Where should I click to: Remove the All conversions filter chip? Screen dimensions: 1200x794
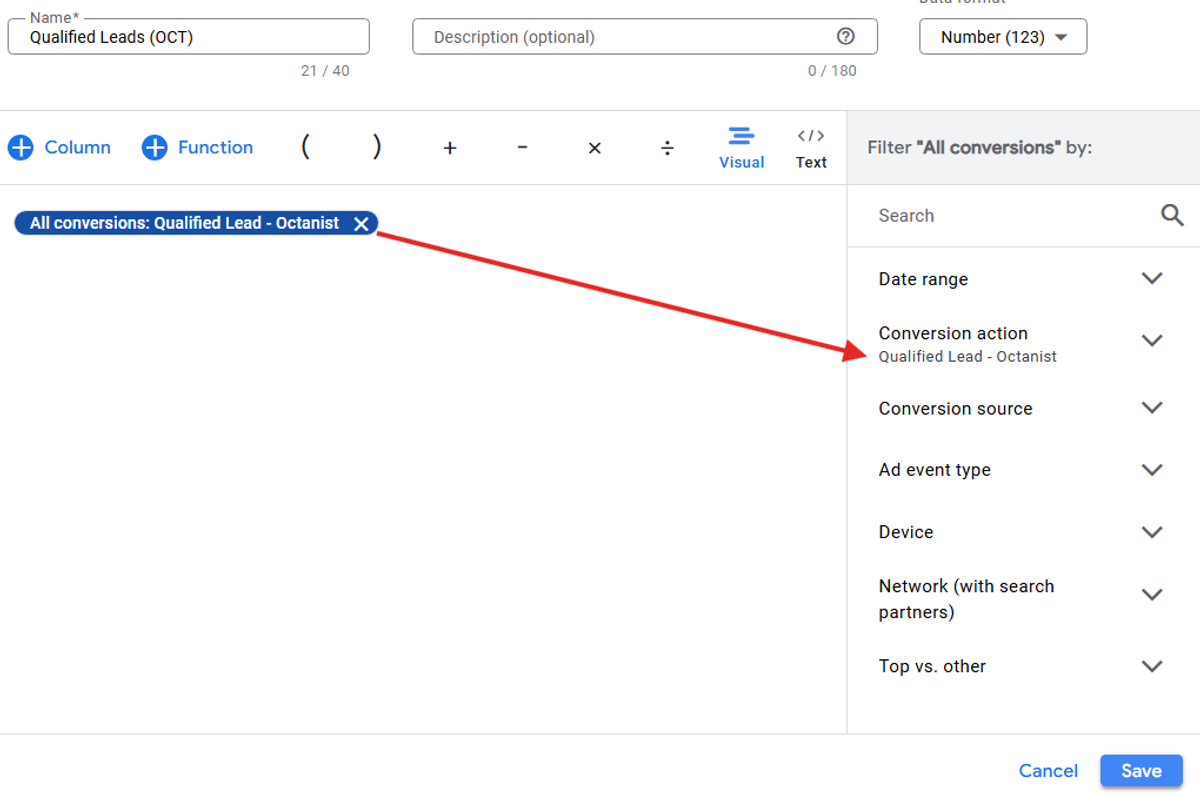coord(361,223)
